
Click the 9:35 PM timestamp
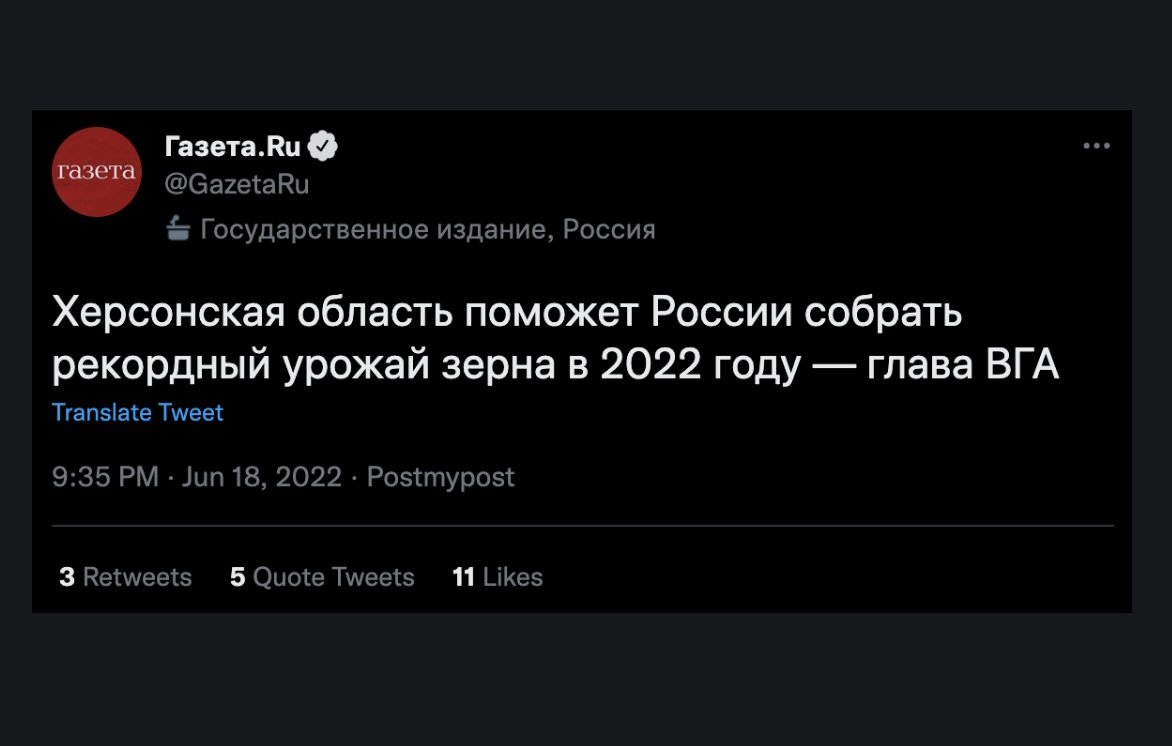point(105,477)
